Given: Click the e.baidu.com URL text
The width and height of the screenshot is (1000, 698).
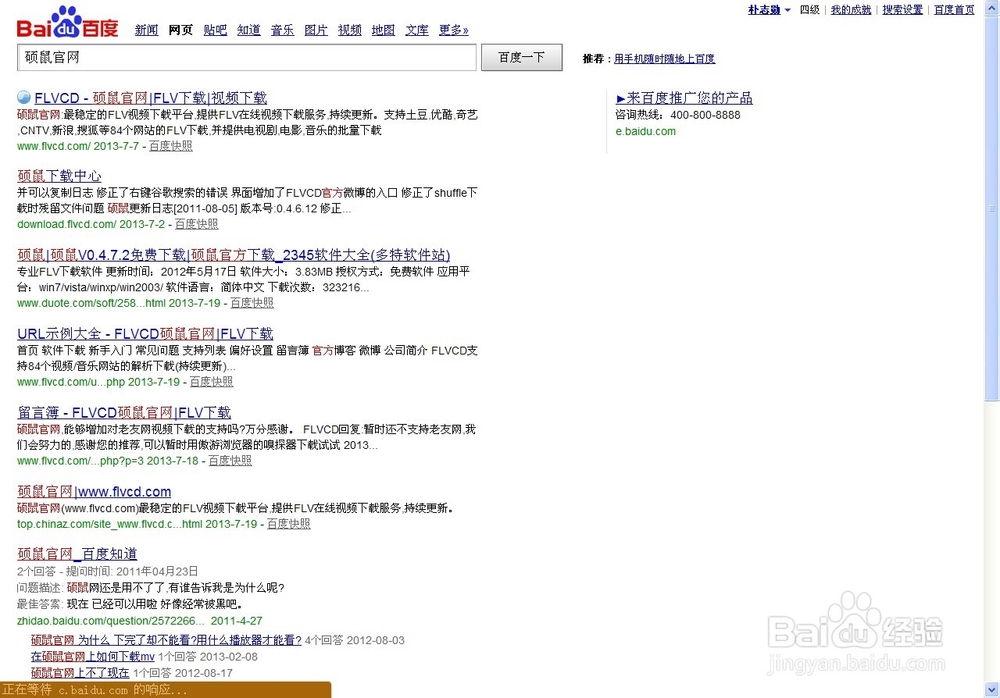Looking at the screenshot, I should tap(645, 131).
